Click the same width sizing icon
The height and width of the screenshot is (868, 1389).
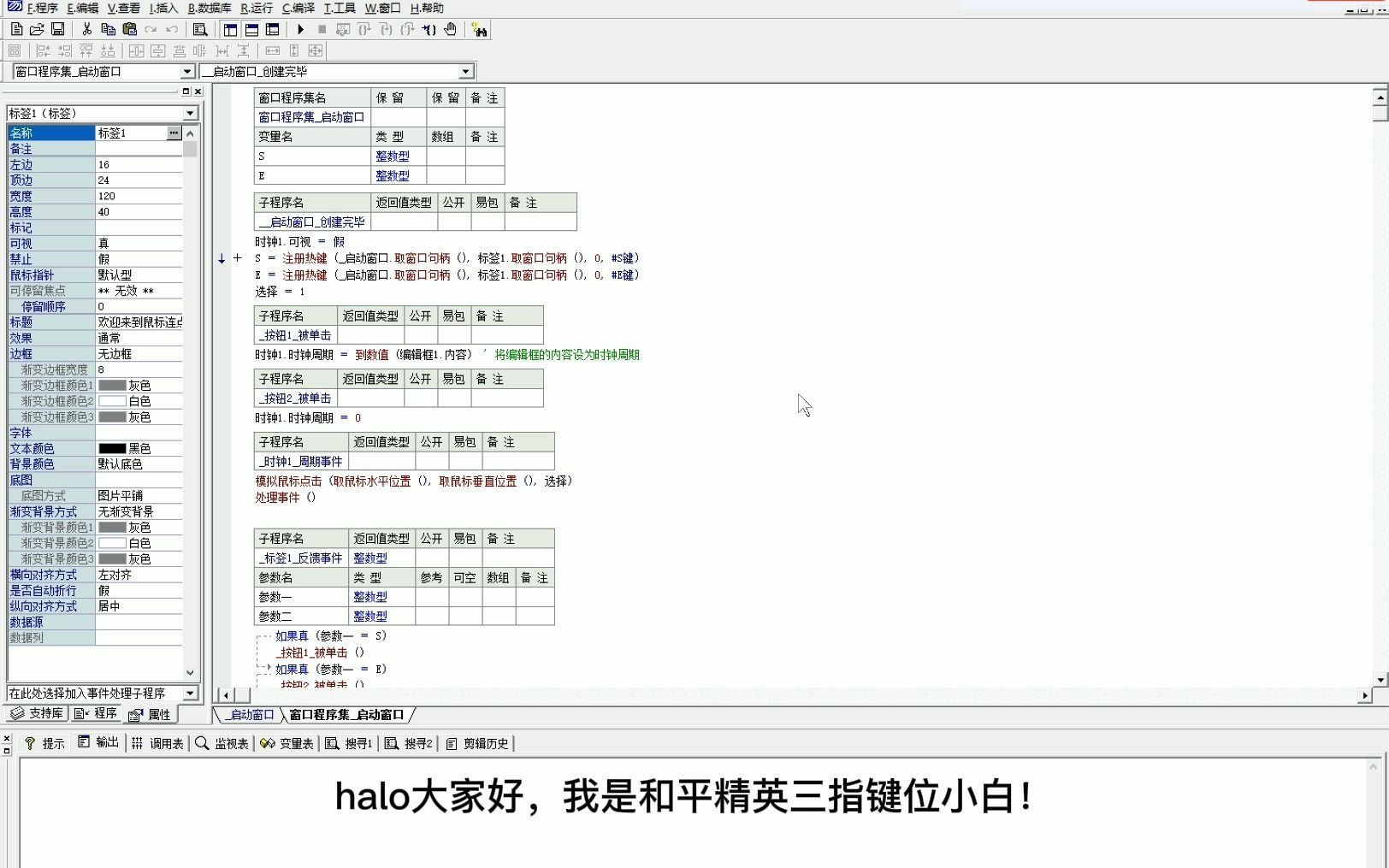point(273,50)
